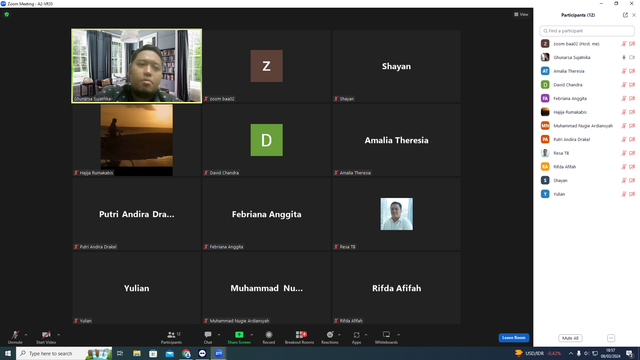Click USD/IDR taskbar widget

[x=538, y=353]
